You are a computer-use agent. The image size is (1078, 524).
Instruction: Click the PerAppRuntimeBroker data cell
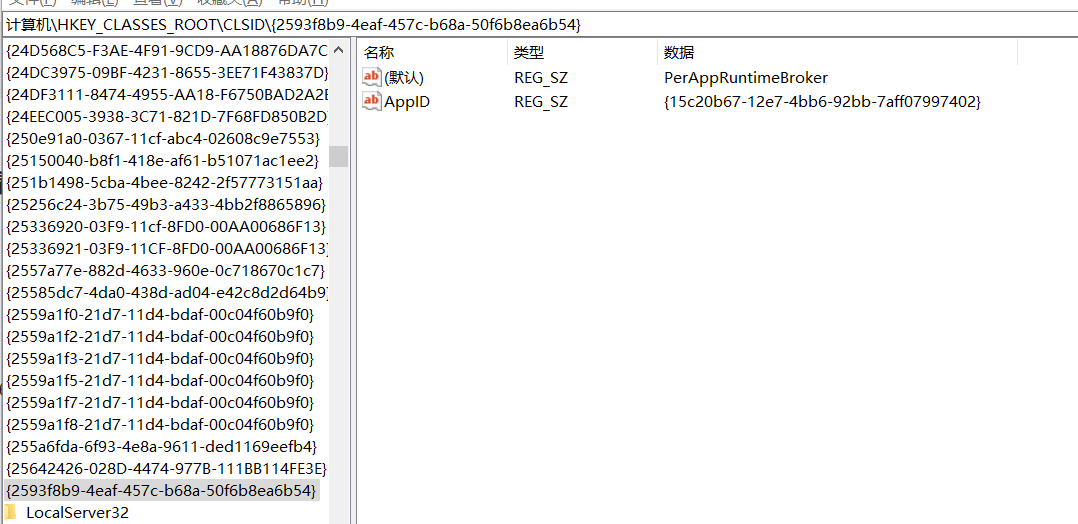tap(745, 78)
